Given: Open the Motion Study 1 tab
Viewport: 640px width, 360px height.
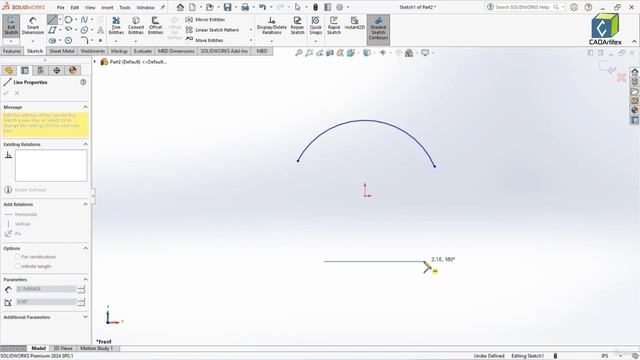Looking at the screenshot, I should tap(96, 348).
